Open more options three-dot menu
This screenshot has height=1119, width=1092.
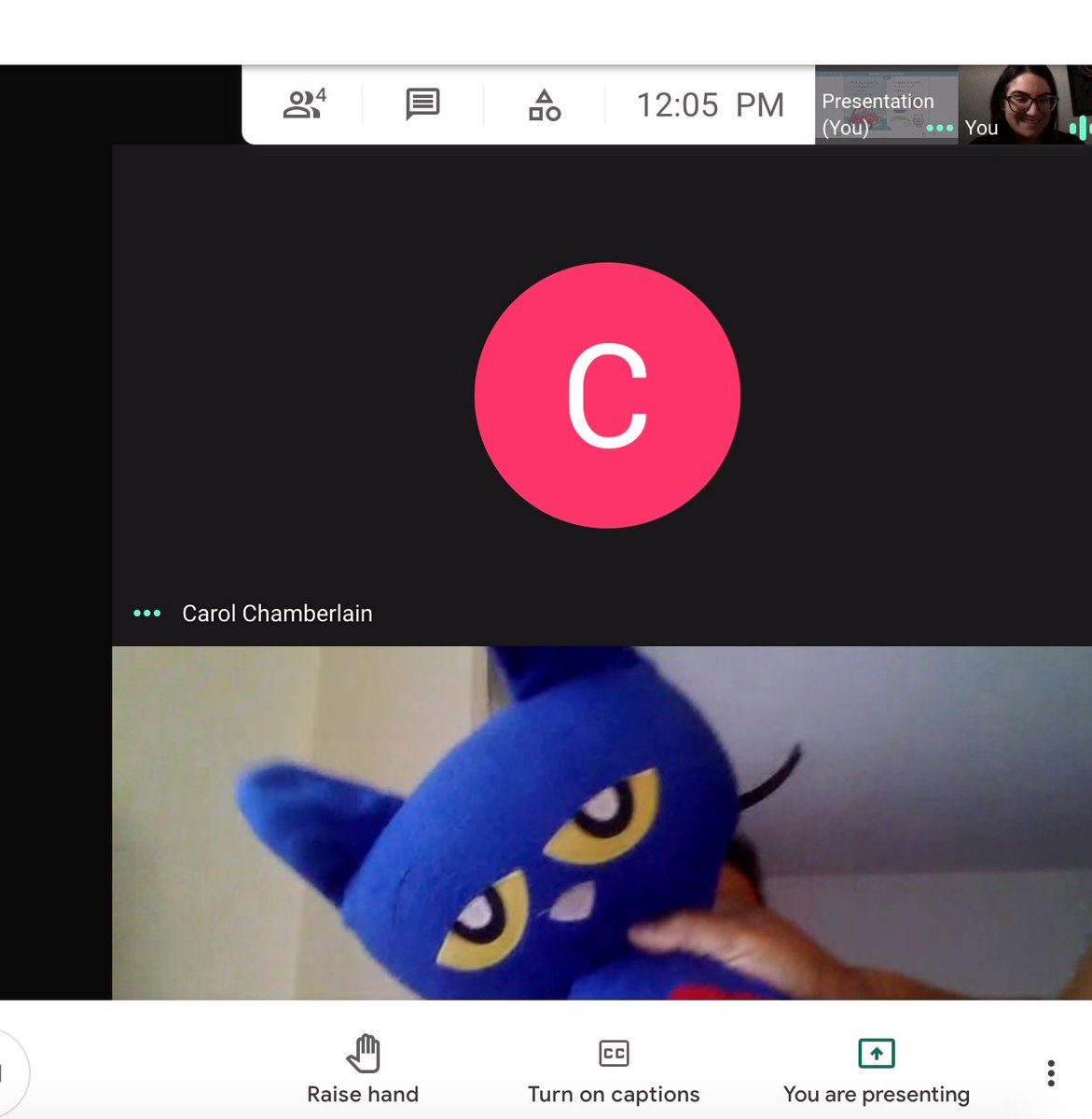1051,1073
